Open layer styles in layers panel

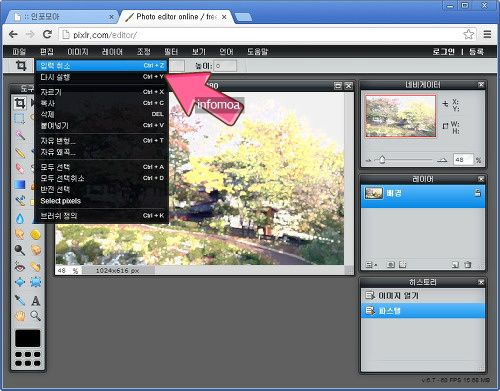pos(403,265)
